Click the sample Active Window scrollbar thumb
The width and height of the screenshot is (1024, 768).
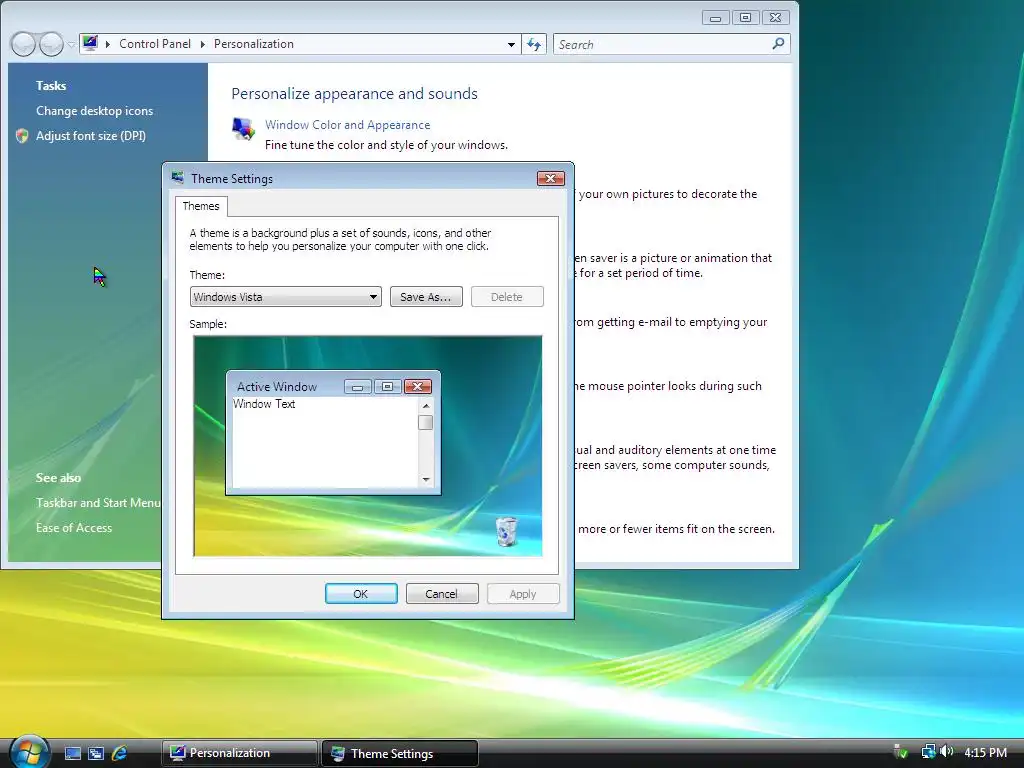[x=426, y=423]
